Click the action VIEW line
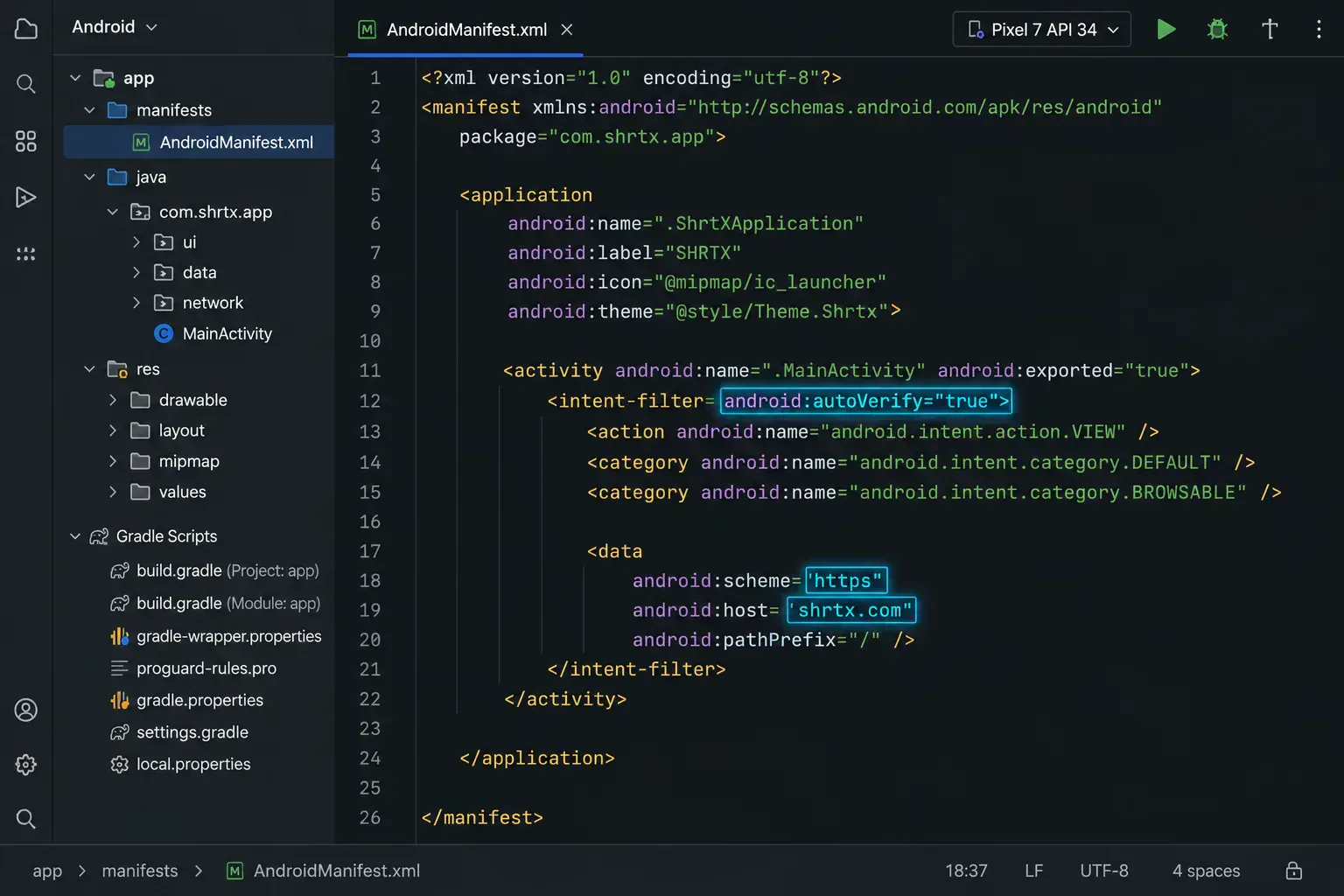Viewport: 1344px width, 896px height. [x=873, y=431]
